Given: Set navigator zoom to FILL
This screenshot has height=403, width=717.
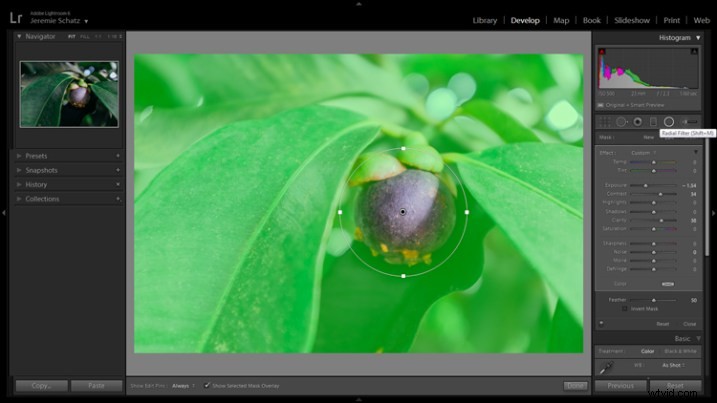Looking at the screenshot, I should pos(85,37).
